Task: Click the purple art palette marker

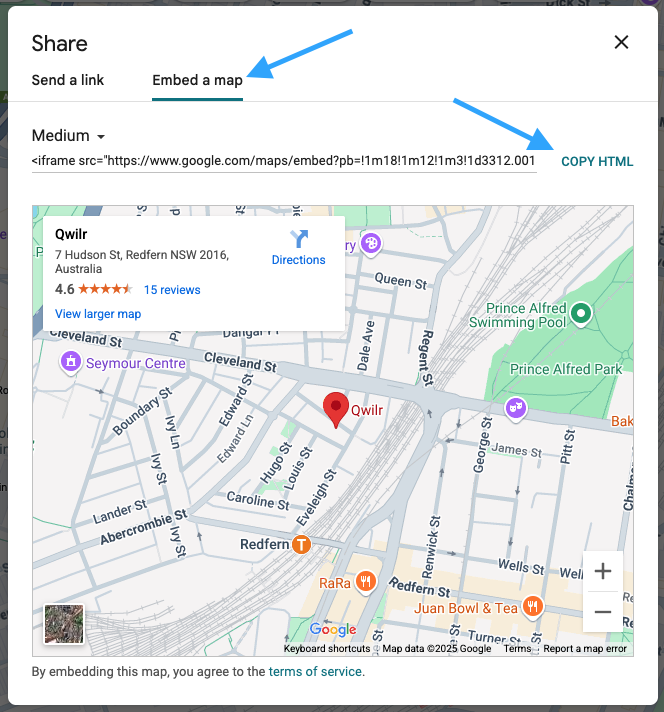Action: [371, 243]
